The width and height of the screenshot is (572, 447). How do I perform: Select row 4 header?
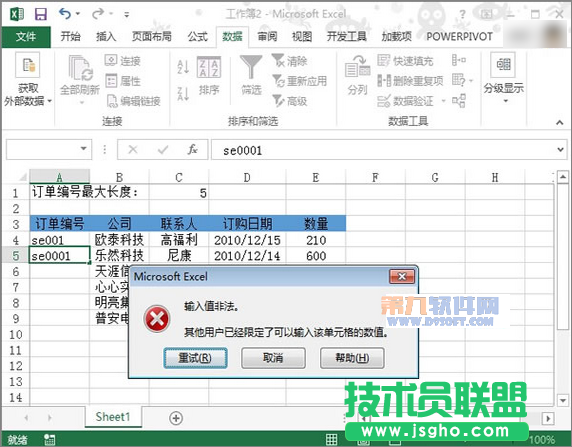(x=16, y=240)
